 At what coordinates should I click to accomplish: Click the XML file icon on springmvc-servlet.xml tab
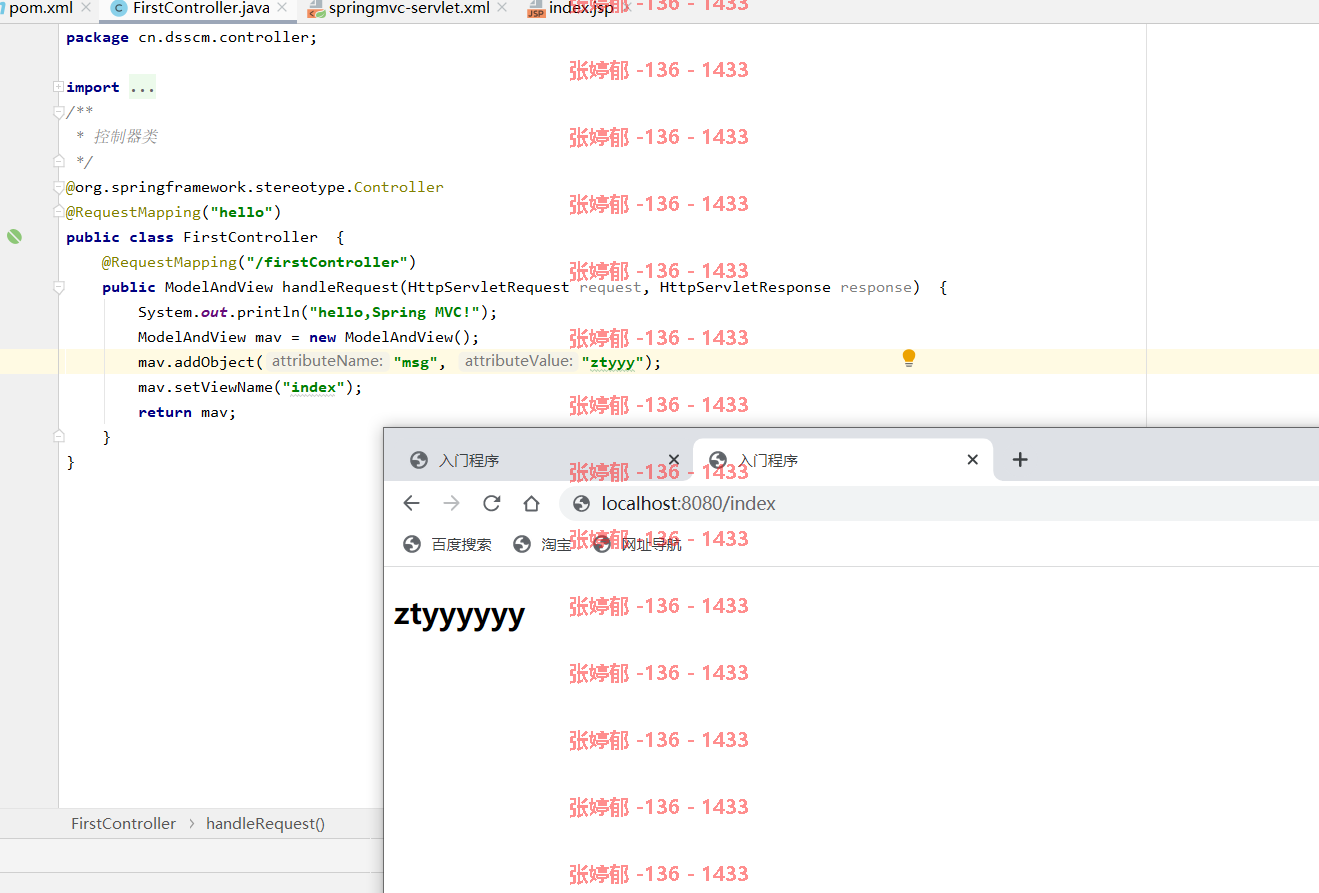point(316,10)
